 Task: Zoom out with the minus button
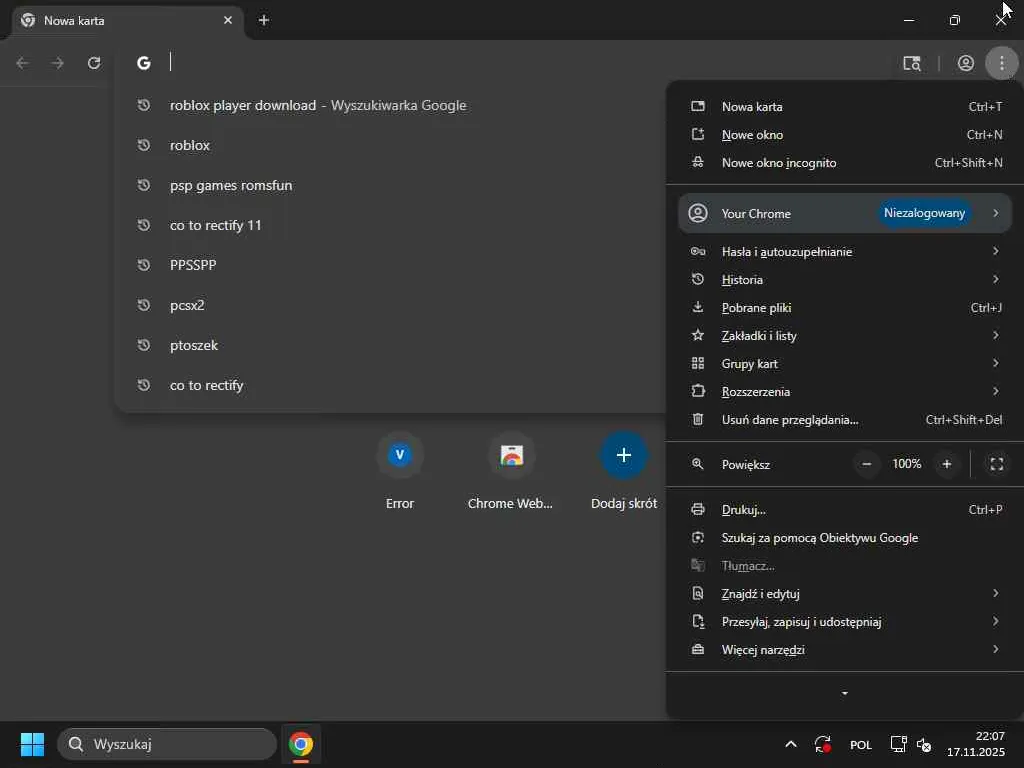867,464
